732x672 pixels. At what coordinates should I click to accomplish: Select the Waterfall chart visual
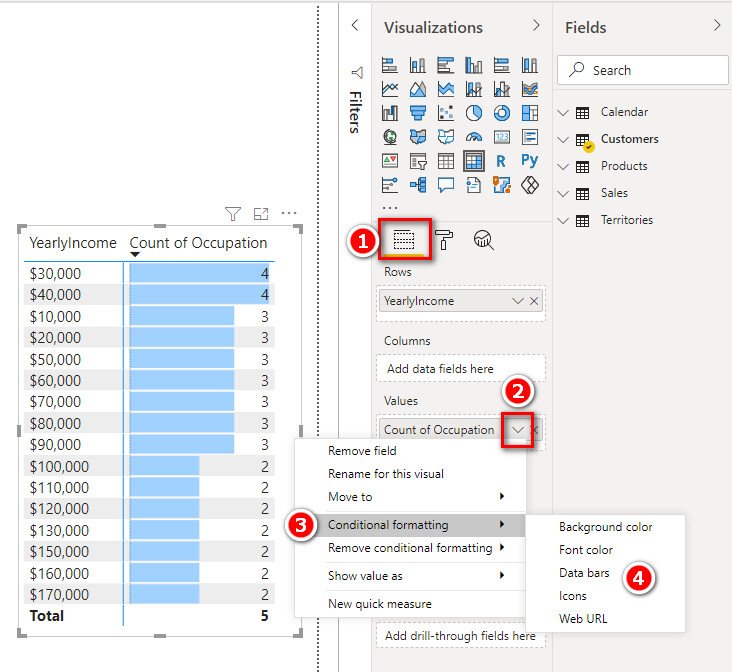[390, 113]
